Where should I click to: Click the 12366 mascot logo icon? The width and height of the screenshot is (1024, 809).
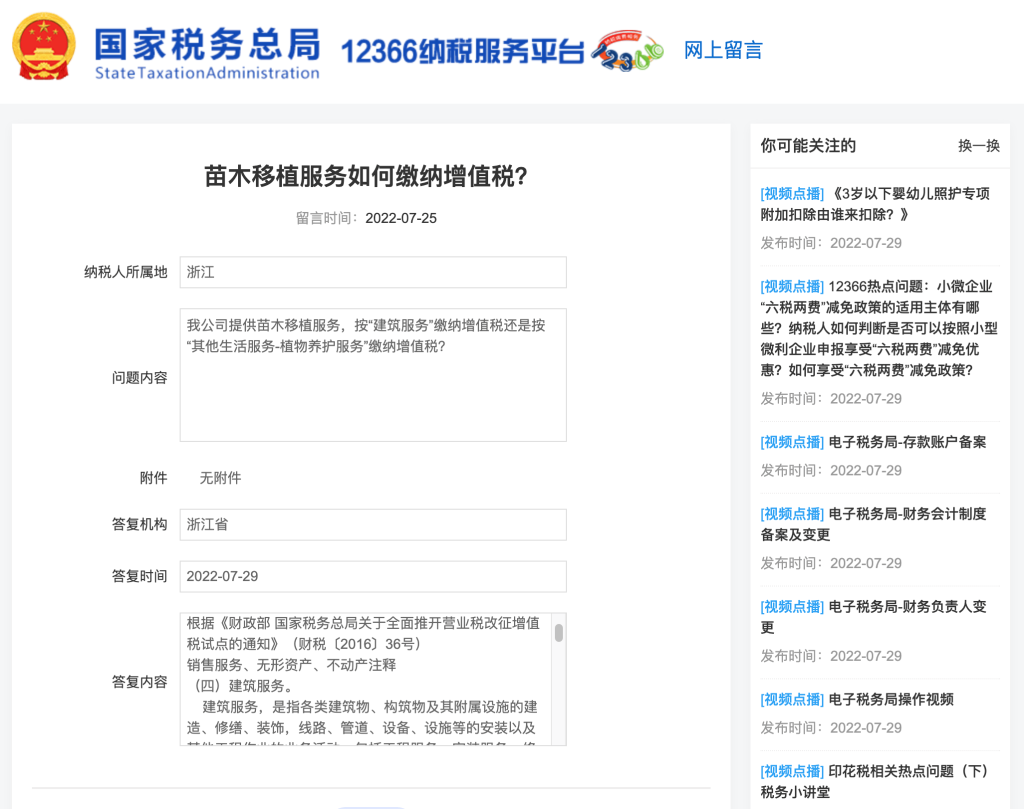[627, 51]
